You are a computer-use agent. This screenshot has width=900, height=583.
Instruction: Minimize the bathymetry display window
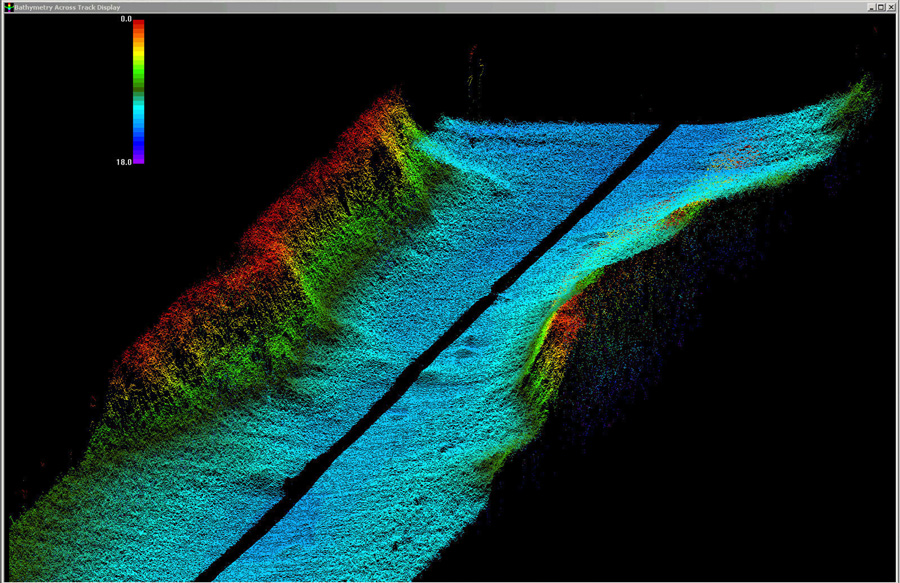tap(871, 6)
